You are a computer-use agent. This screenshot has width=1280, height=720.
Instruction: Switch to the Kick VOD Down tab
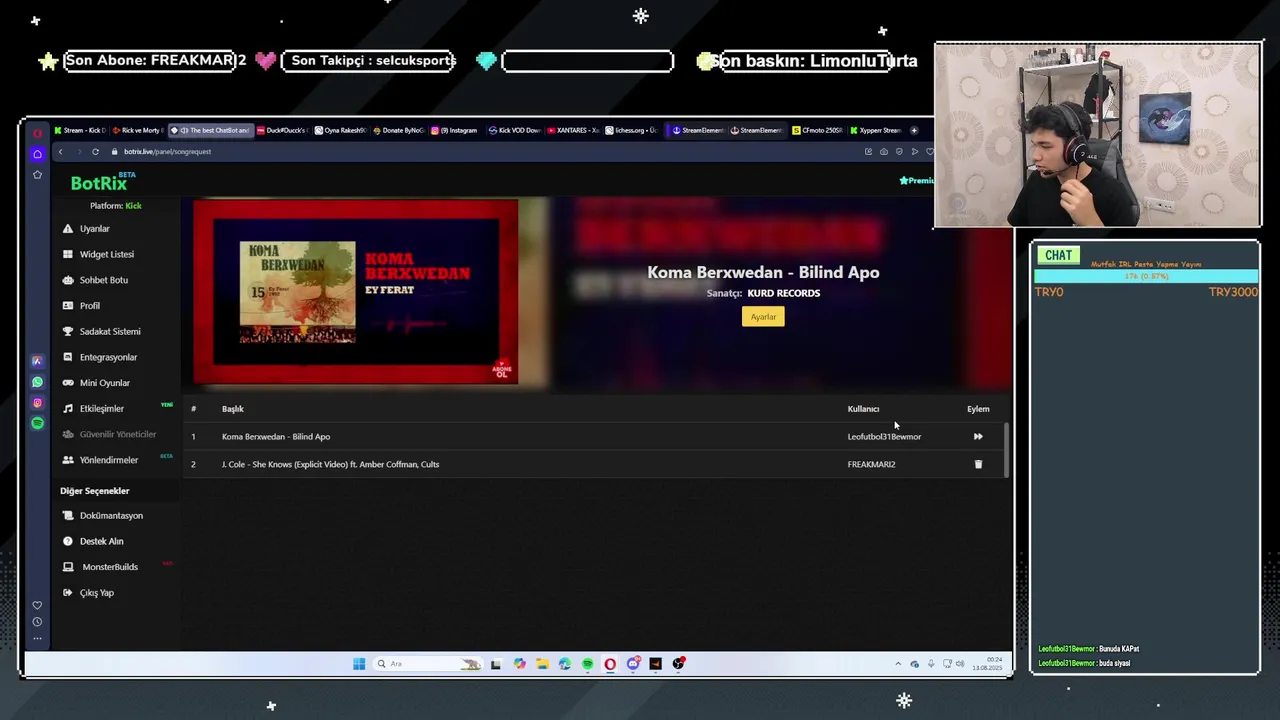(x=515, y=130)
